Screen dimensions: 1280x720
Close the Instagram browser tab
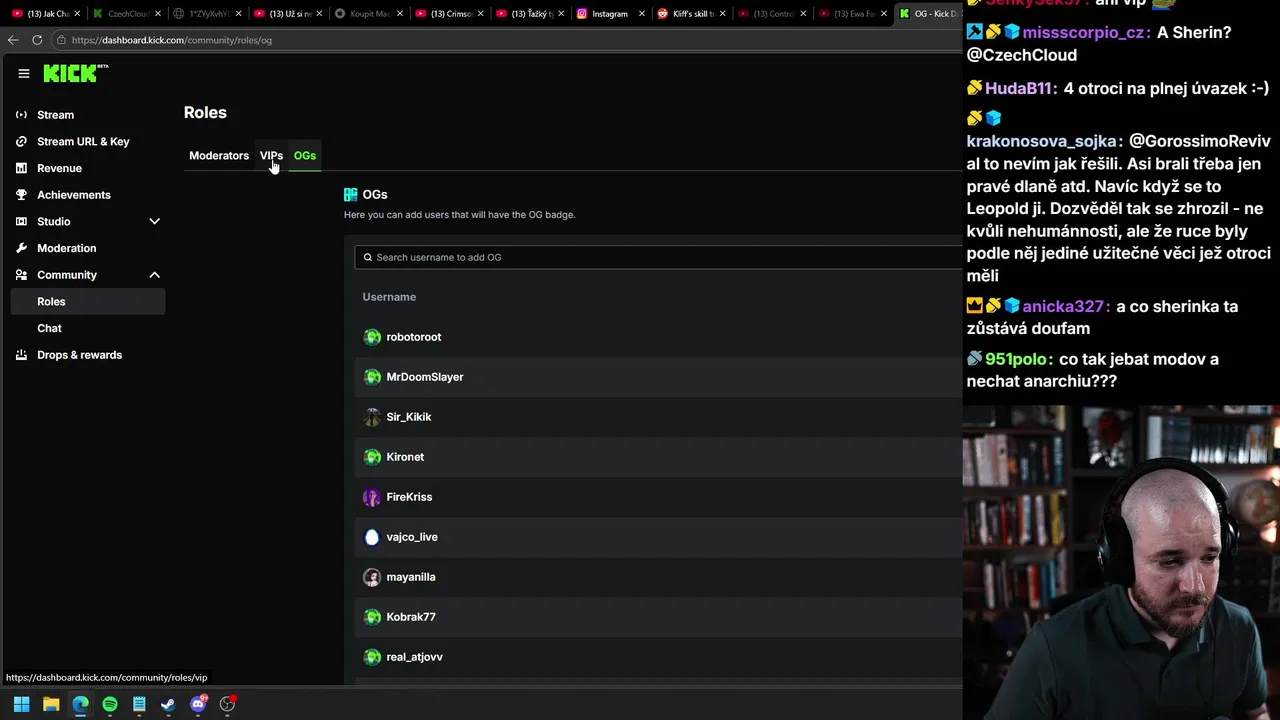[x=640, y=14]
